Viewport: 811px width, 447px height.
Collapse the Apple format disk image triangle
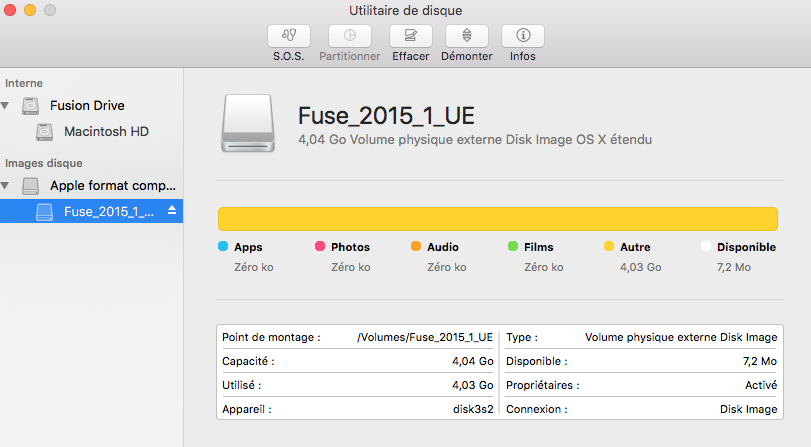tap(6, 186)
